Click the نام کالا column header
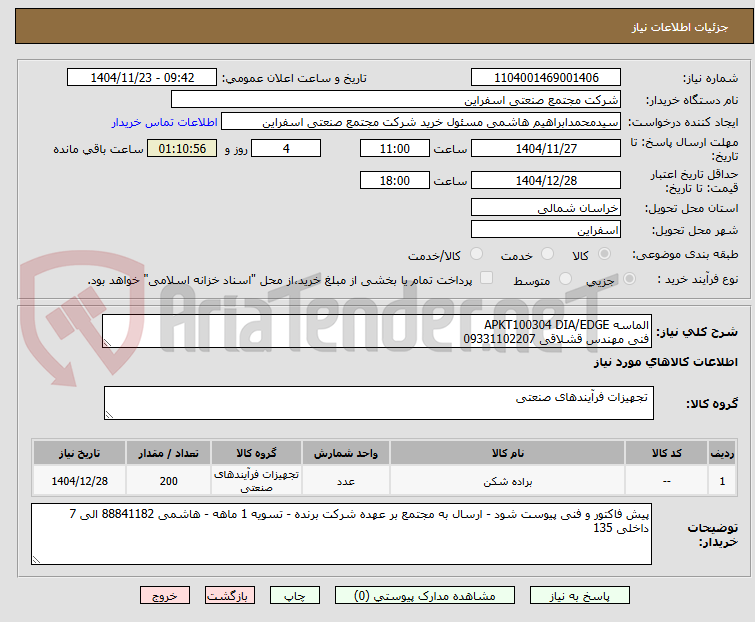755x622 pixels. click(508, 453)
